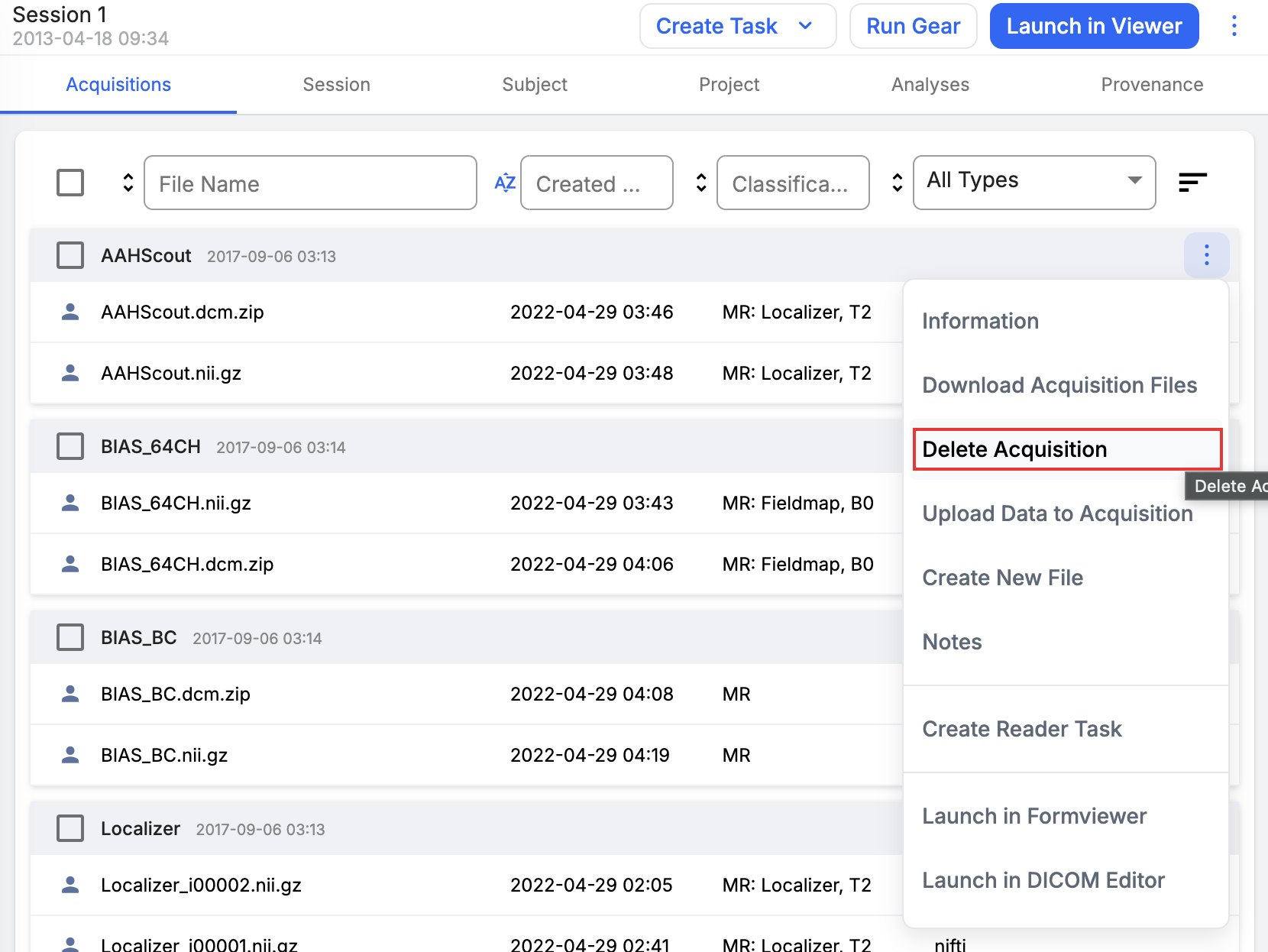Click into the Classification filter field
The image size is (1268, 952).
[x=793, y=183]
